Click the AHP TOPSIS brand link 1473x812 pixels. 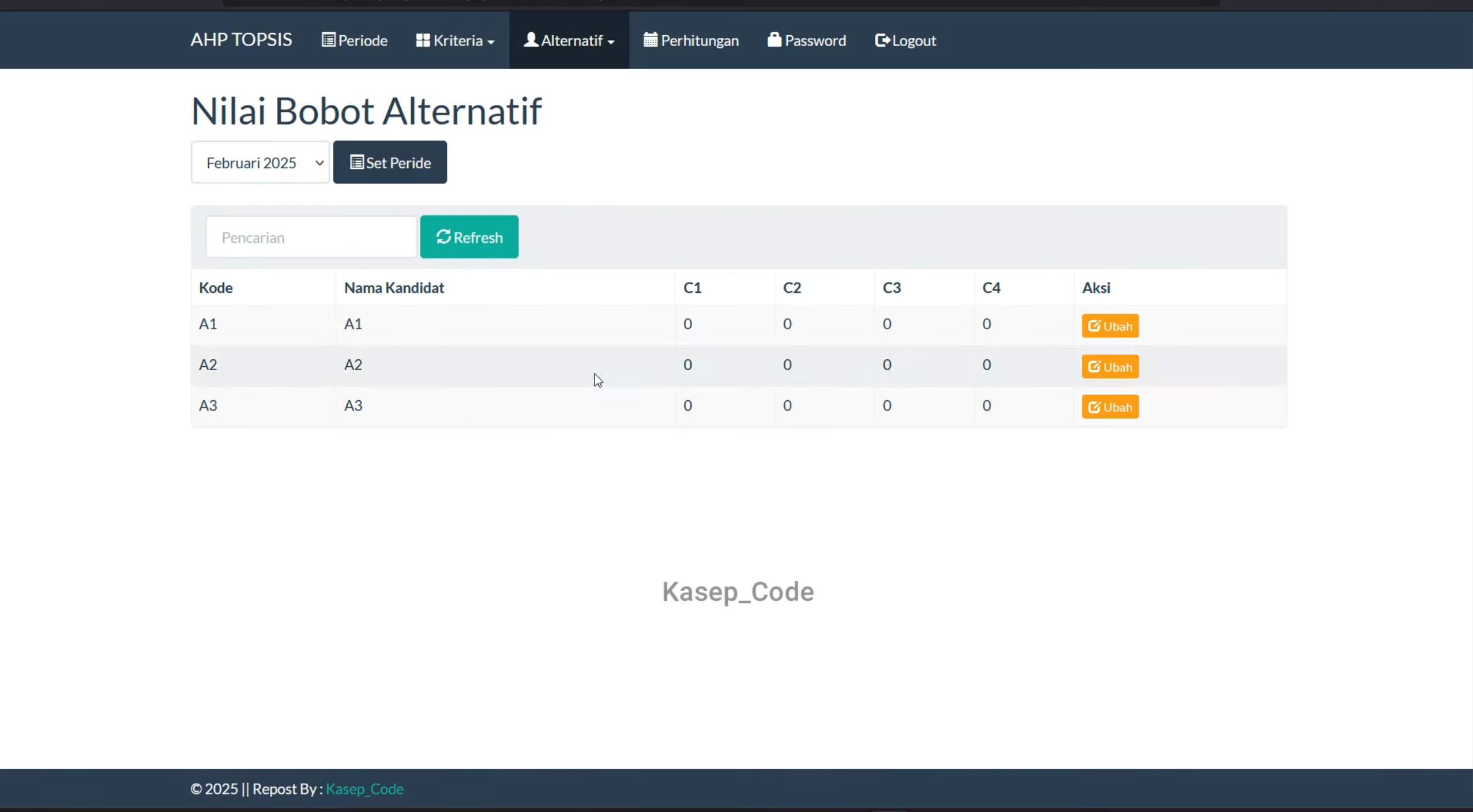click(241, 40)
